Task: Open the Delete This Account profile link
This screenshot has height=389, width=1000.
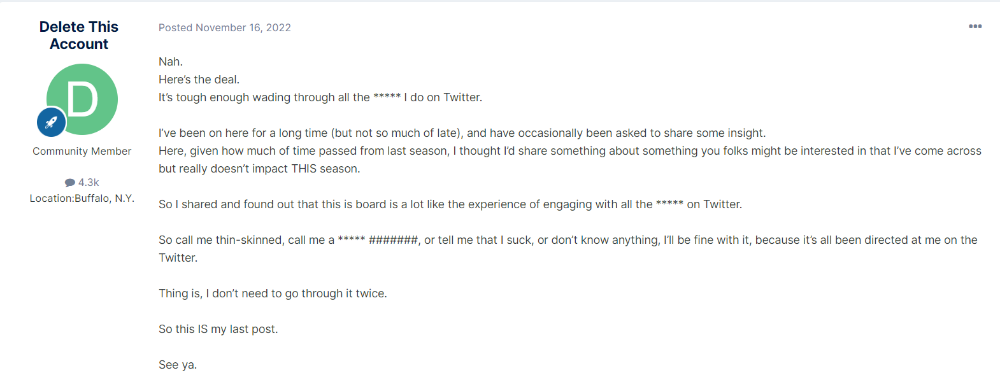Action: click(x=79, y=35)
